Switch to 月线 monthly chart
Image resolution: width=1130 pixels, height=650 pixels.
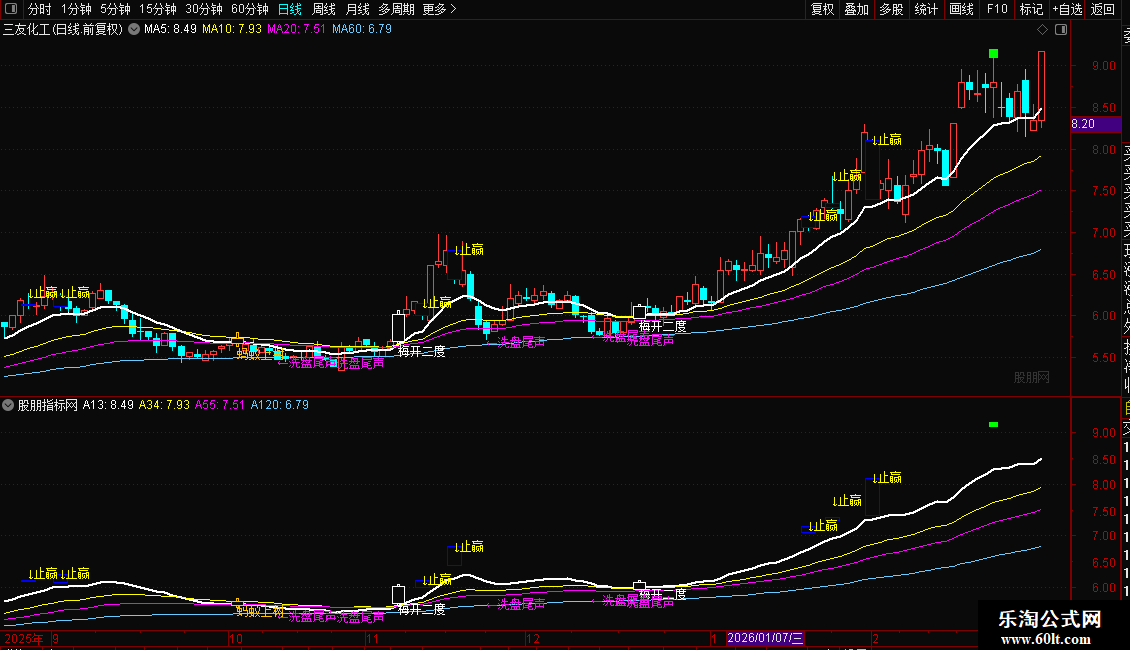pyautogui.click(x=357, y=9)
